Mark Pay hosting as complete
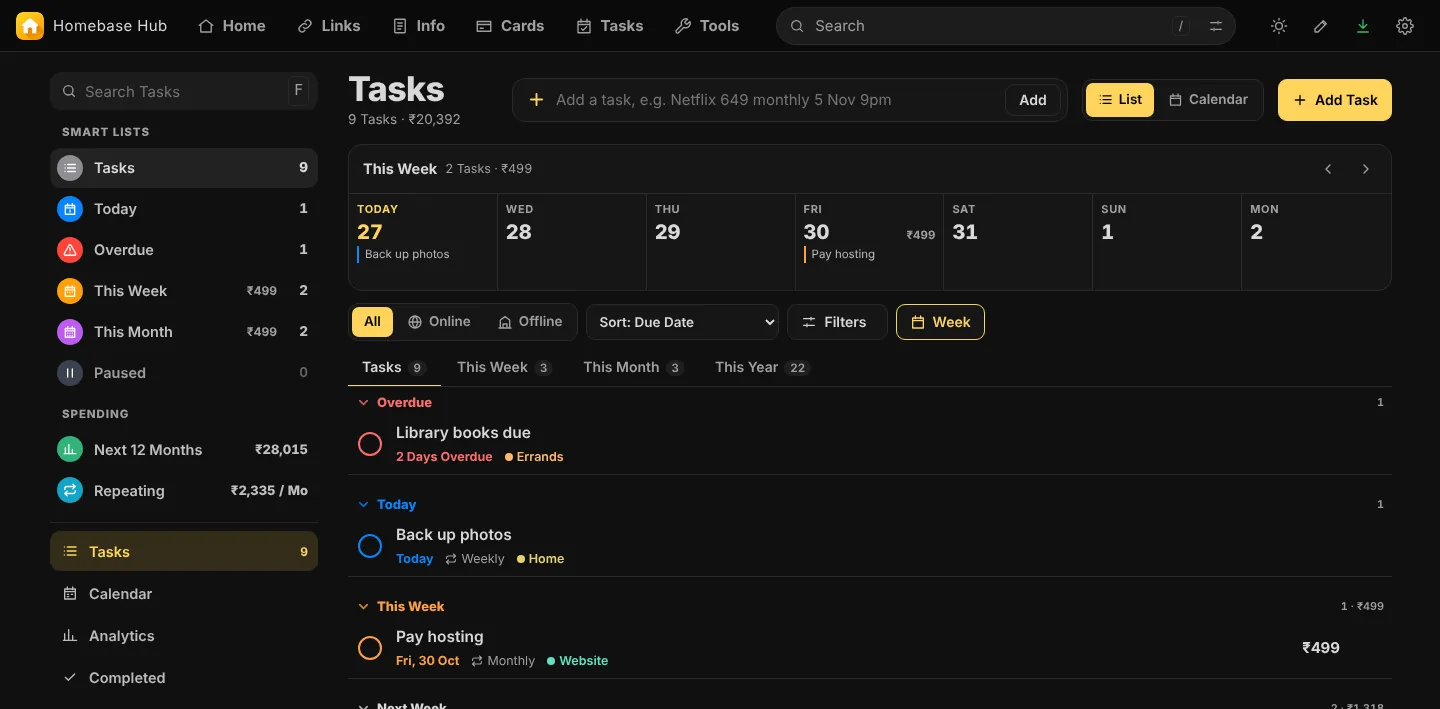The width and height of the screenshot is (1440, 709). click(x=370, y=648)
